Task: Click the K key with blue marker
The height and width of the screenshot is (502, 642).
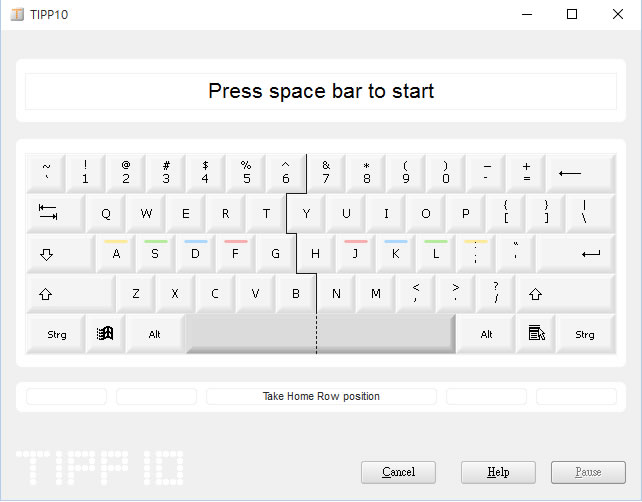Action: pos(396,253)
